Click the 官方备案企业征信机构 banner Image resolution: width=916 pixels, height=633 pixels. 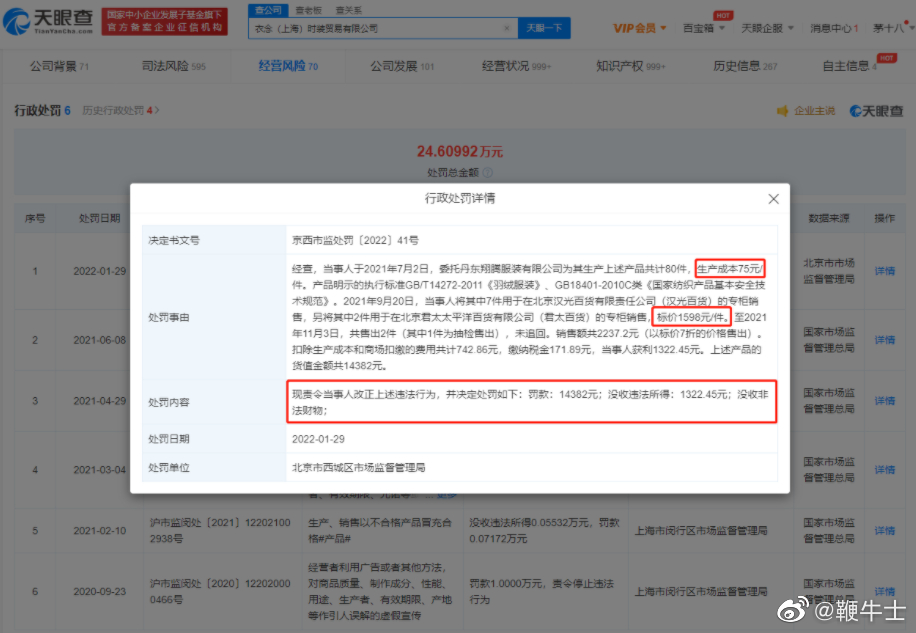165,22
